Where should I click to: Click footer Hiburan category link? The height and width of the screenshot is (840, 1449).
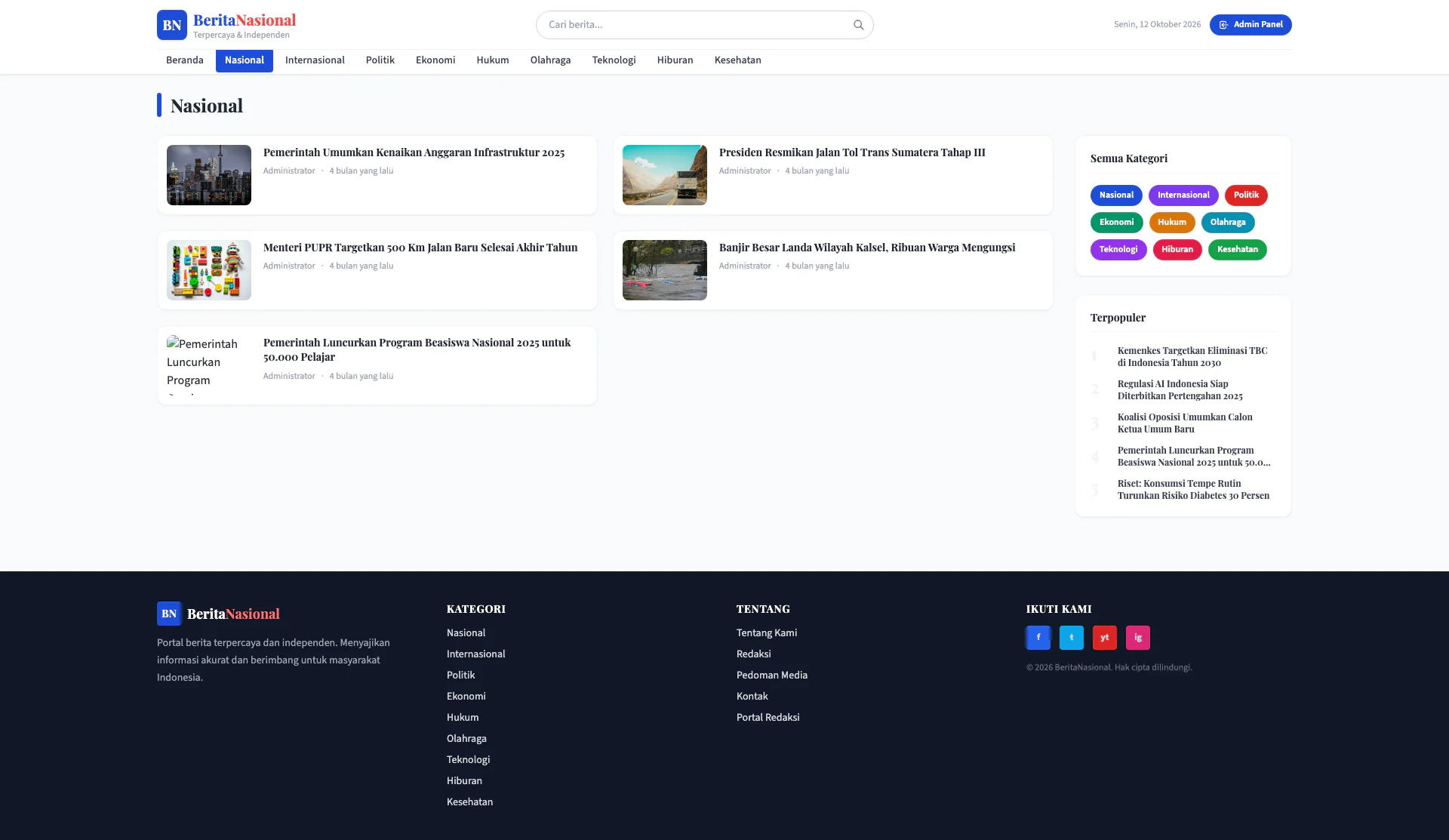click(x=464, y=781)
